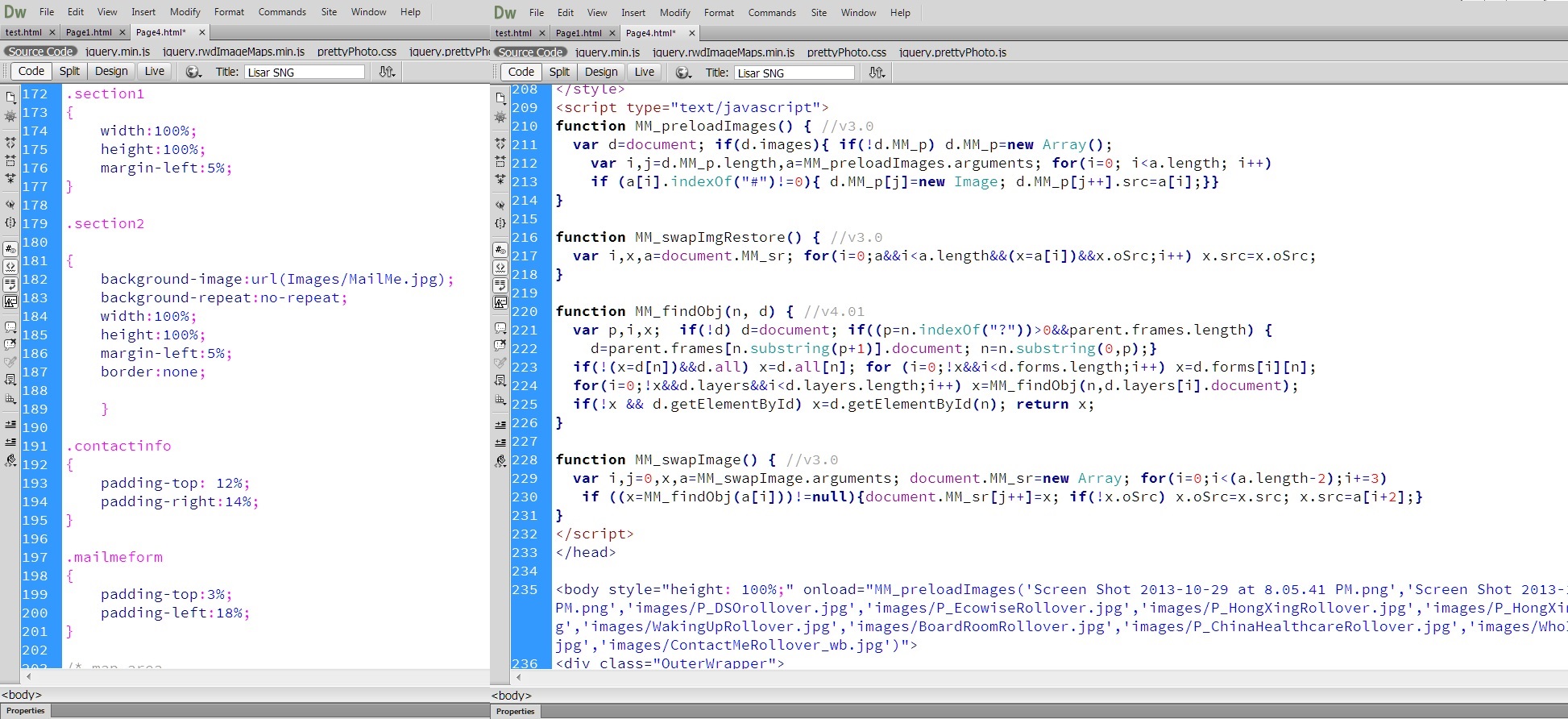This screenshot has width=1568, height=719.
Task: Open Recent Snippets dropdown in left window
Action: coord(10,380)
